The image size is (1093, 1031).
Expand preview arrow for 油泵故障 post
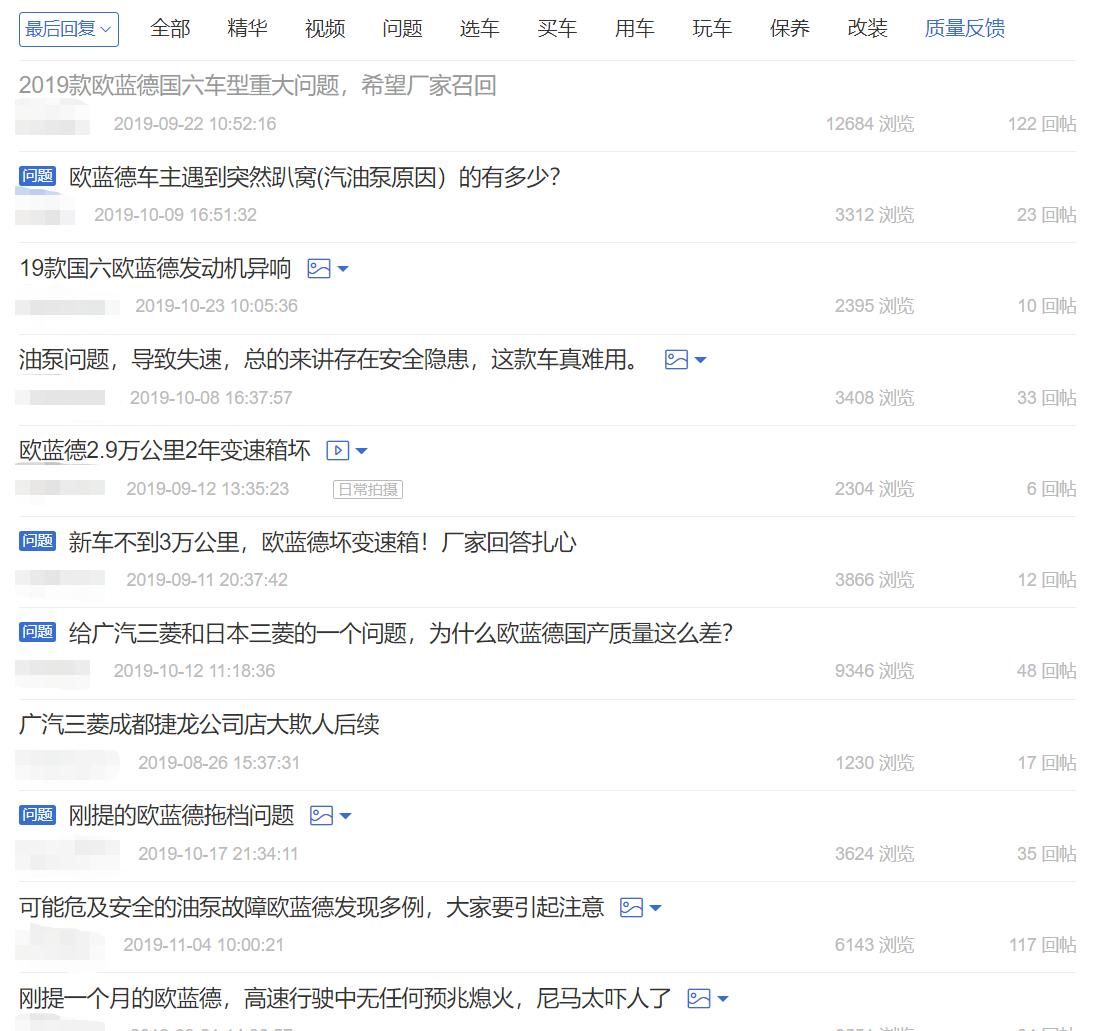point(655,908)
